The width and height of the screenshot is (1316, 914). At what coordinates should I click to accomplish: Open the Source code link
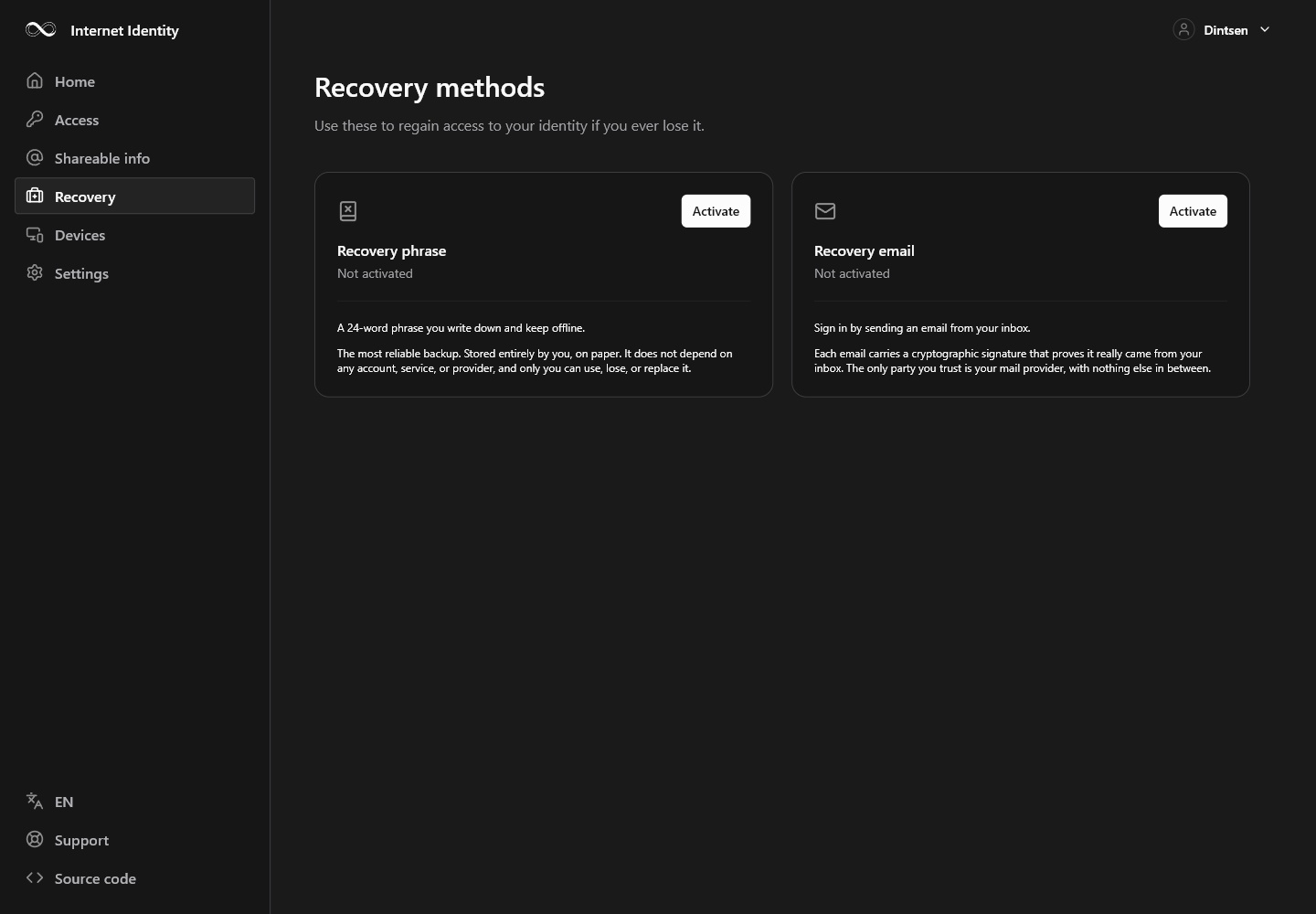pos(134,878)
